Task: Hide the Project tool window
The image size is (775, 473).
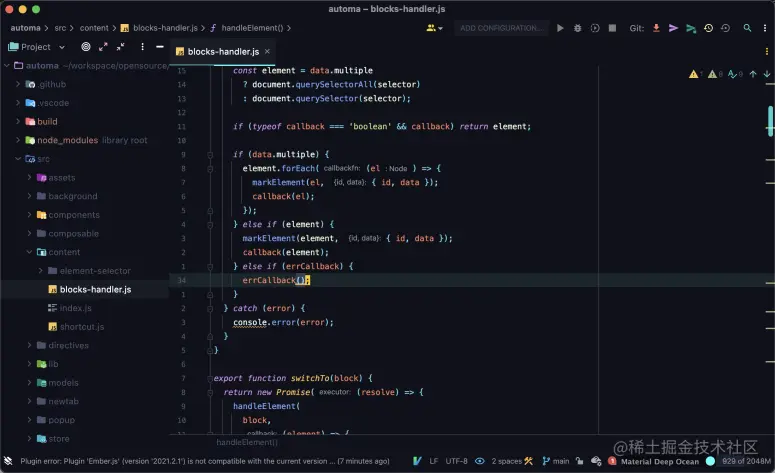Action: 160,46
